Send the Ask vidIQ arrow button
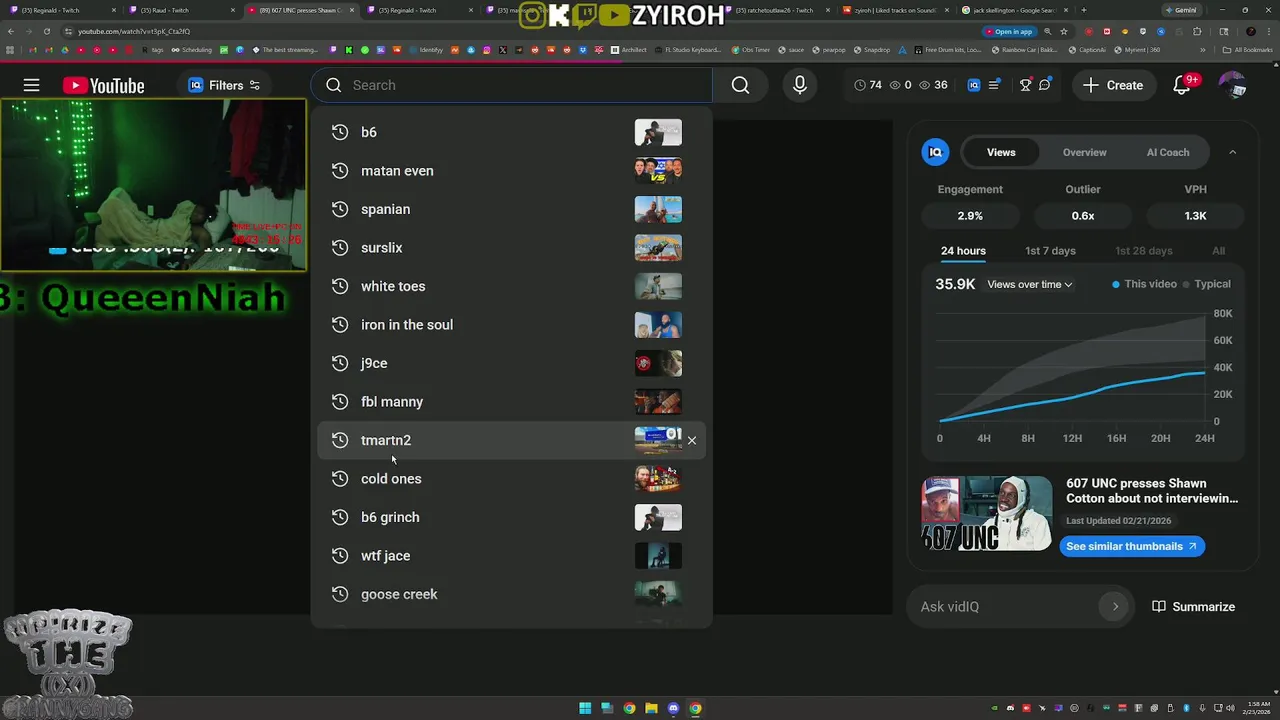The image size is (1280, 720). (x=1115, y=606)
